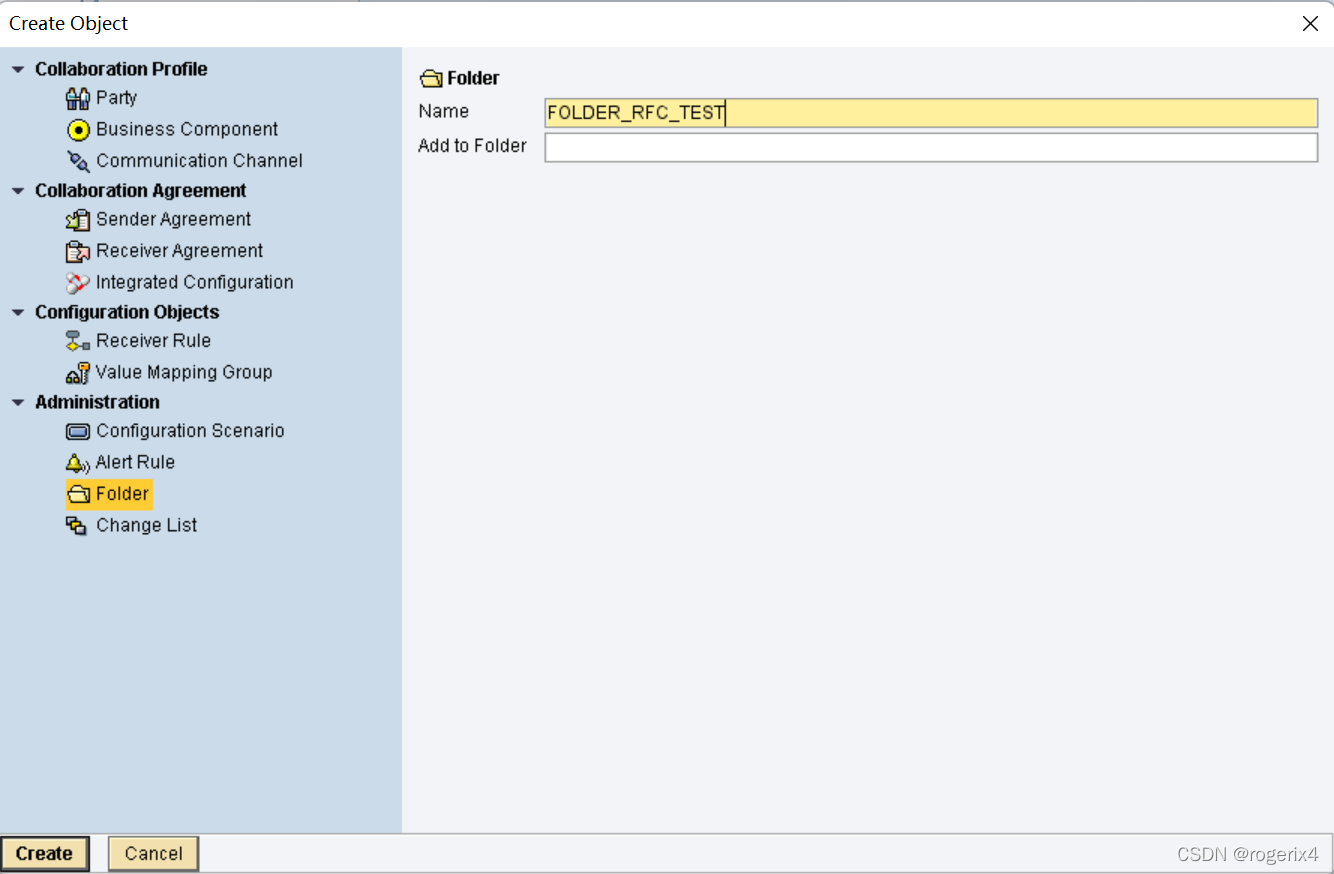Image resolution: width=1334 pixels, height=874 pixels.
Task: Click the Add to Folder field
Action: point(930,147)
